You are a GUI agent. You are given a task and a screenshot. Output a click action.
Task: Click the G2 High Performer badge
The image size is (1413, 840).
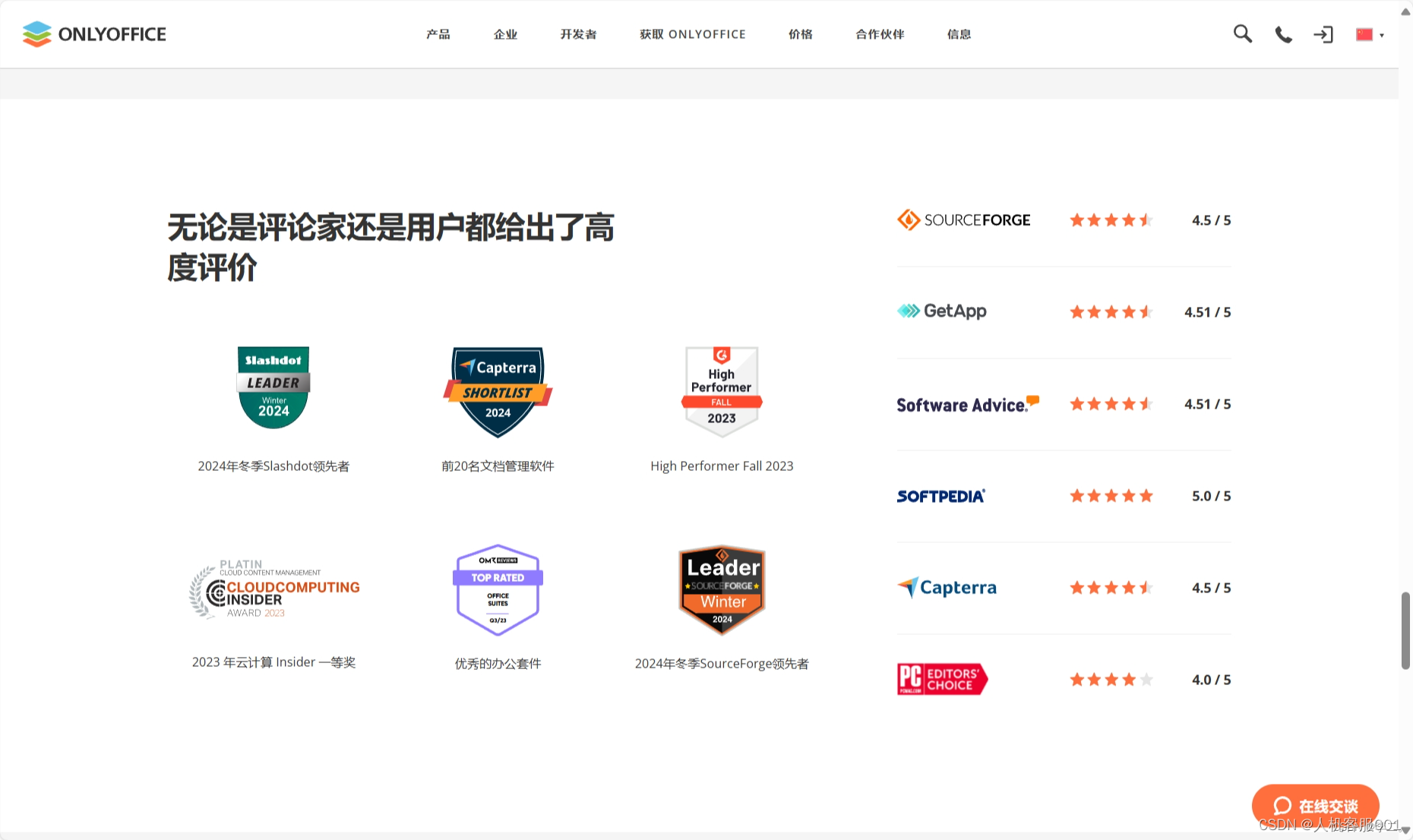(722, 392)
